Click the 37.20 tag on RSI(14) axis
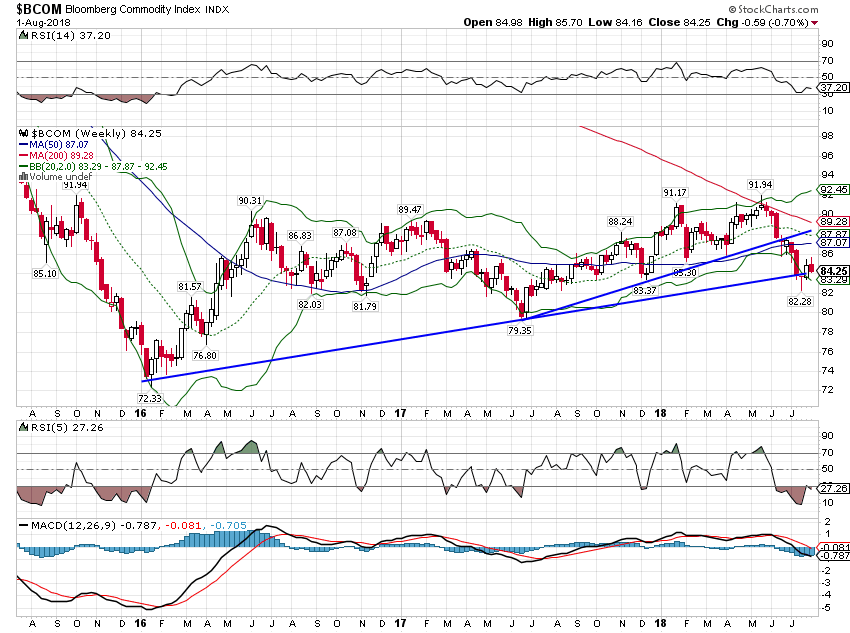 [834, 87]
